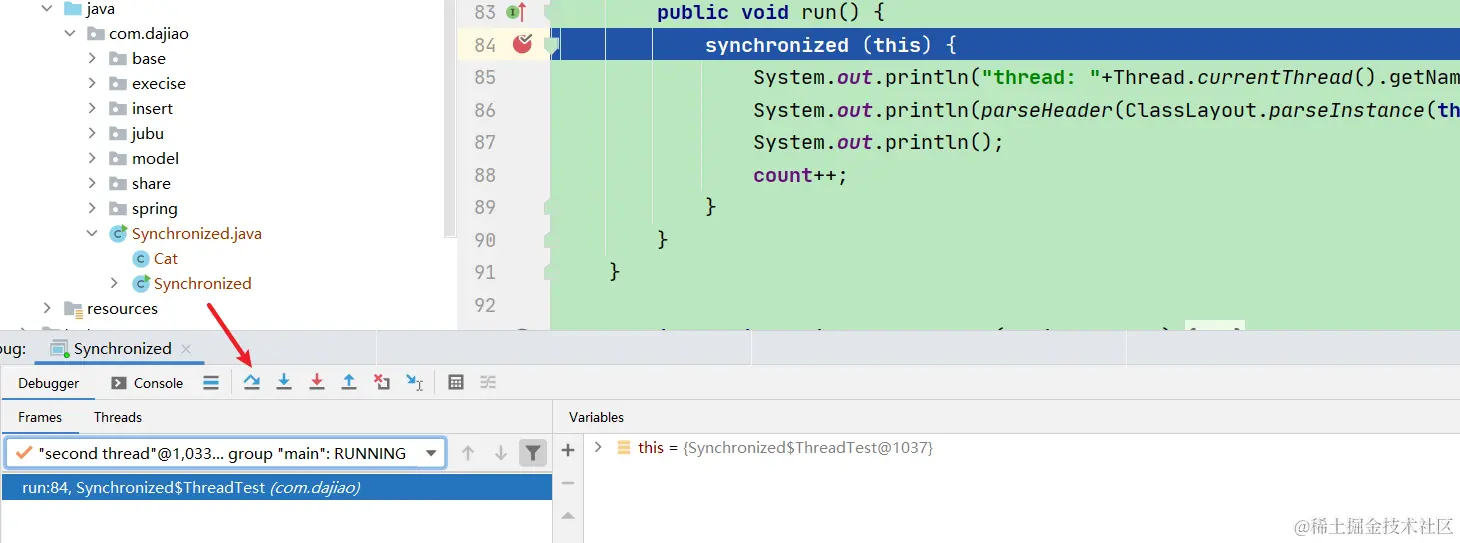Select Synchronized.java in the project tree
Image resolution: width=1460 pixels, height=543 pixels.
[197, 233]
